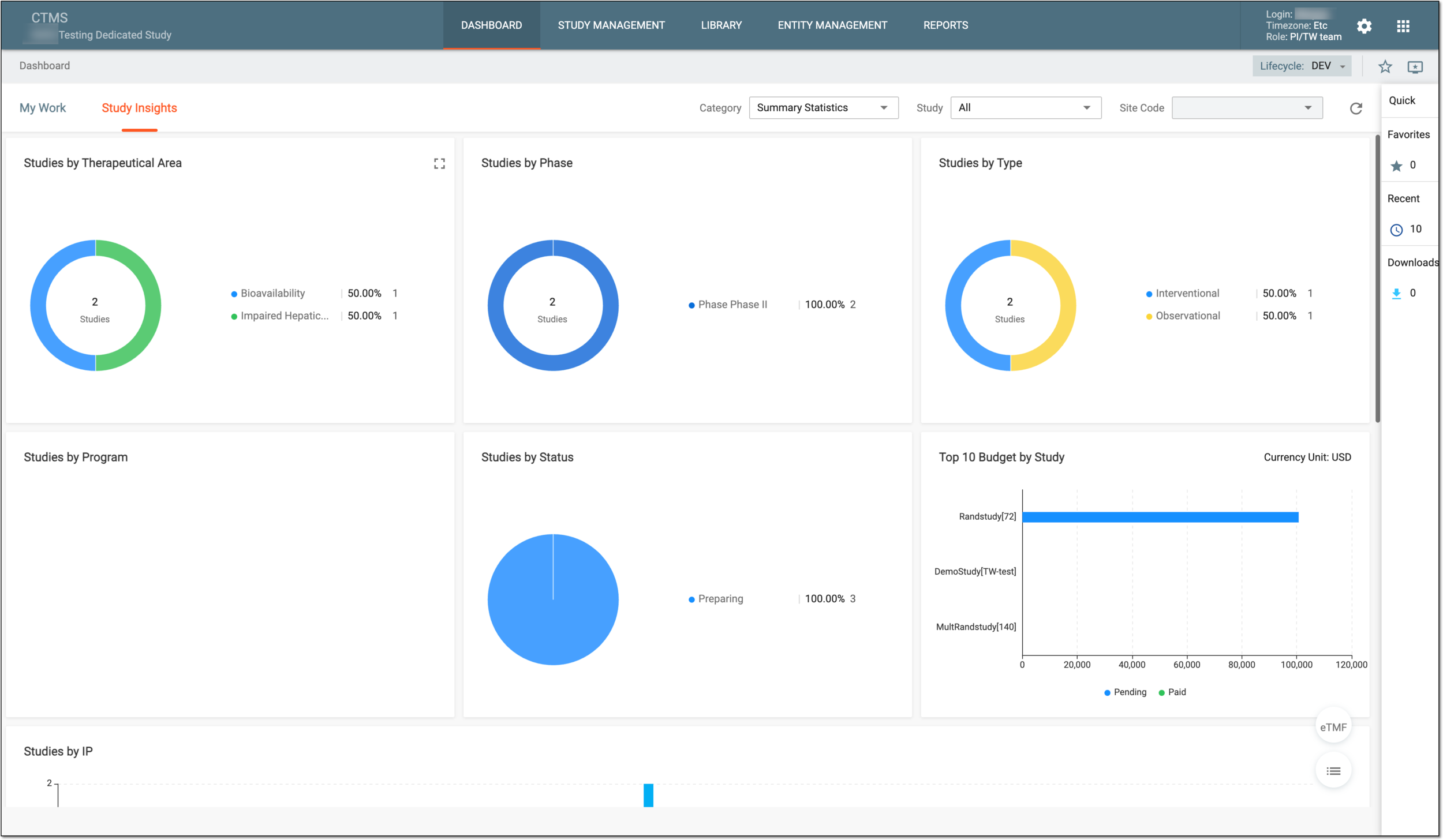Click the DemoStudy[TW-test] axis label

click(975, 572)
